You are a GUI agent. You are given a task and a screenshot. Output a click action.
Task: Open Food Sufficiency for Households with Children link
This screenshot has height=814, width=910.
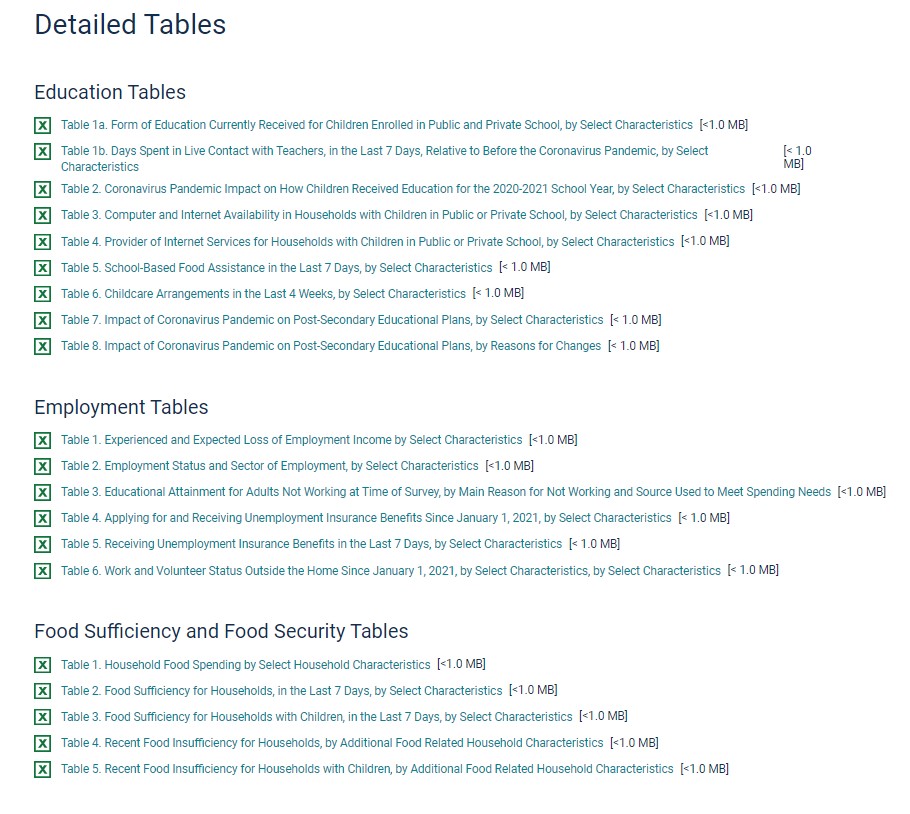coord(316,717)
